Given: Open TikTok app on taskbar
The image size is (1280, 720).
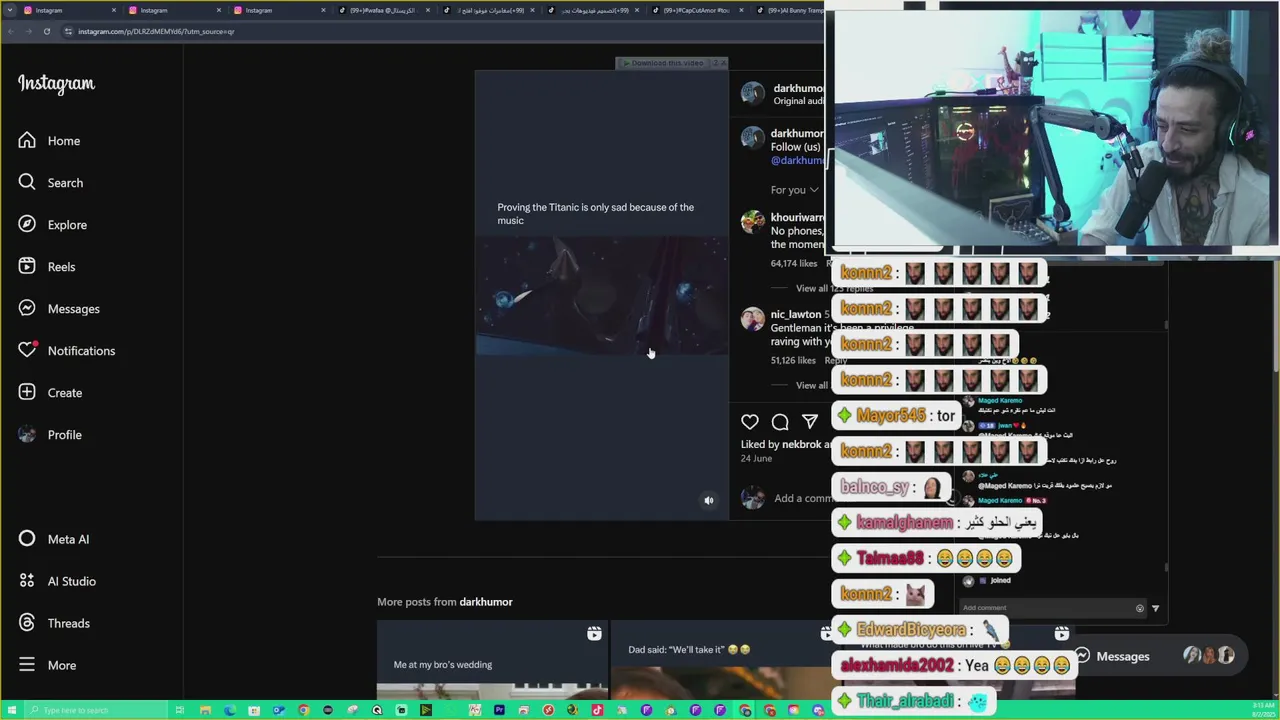Looking at the screenshot, I should pos(597,710).
